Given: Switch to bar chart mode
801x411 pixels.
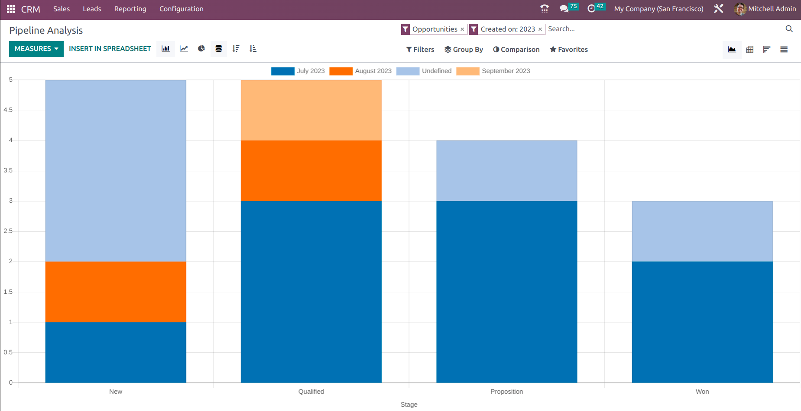Looking at the screenshot, I should coord(166,48).
